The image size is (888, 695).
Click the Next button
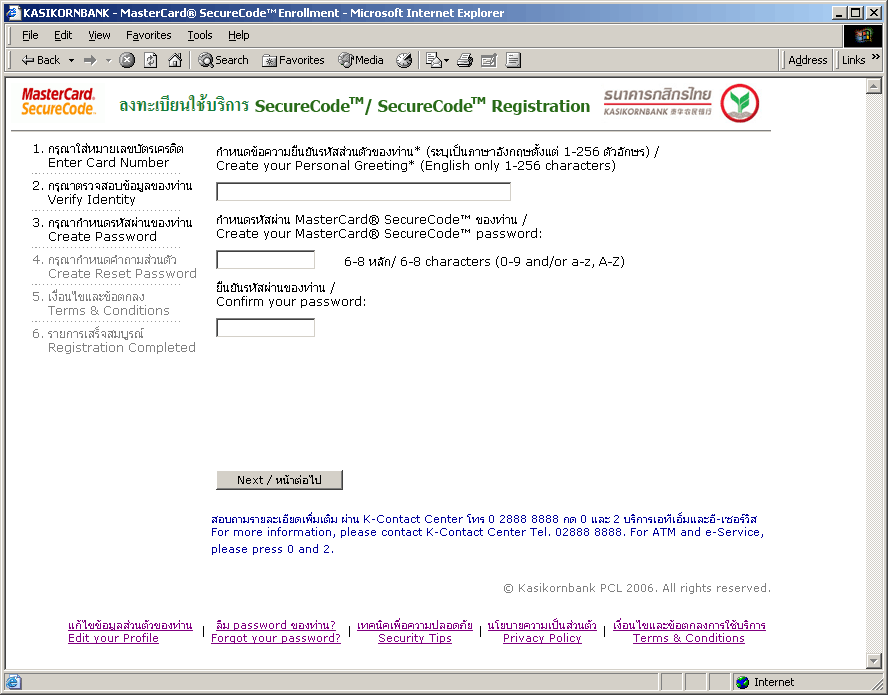tap(279, 480)
